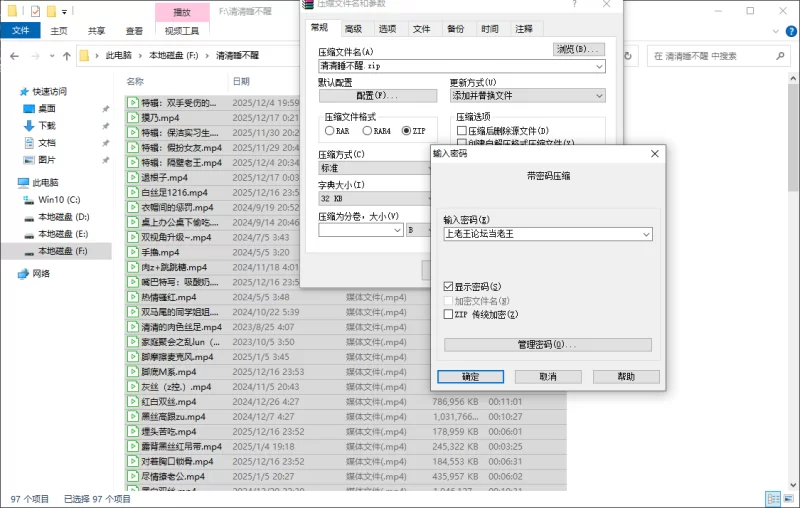Open 下载 folder in the sidebar
This screenshot has width=800, height=508.
click(46, 125)
